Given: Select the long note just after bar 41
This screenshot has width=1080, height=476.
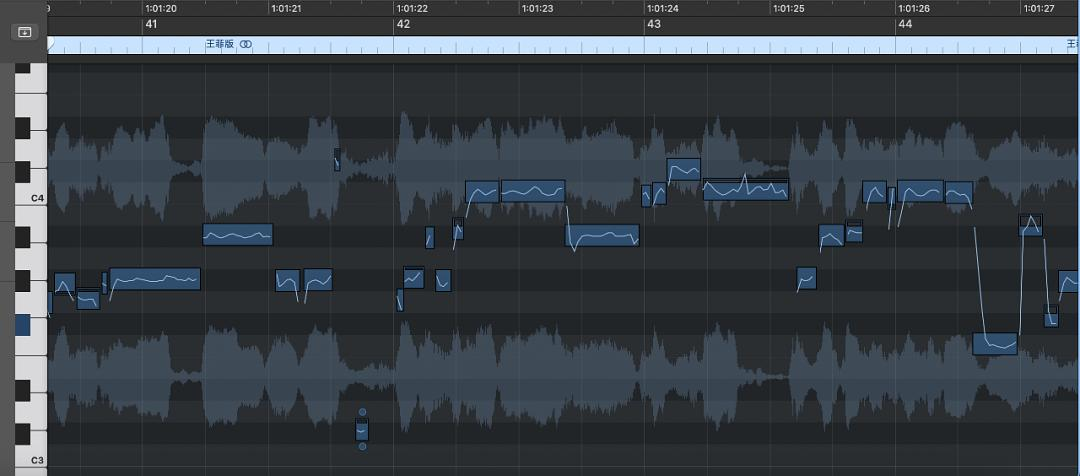Looking at the screenshot, I should (x=237, y=235).
